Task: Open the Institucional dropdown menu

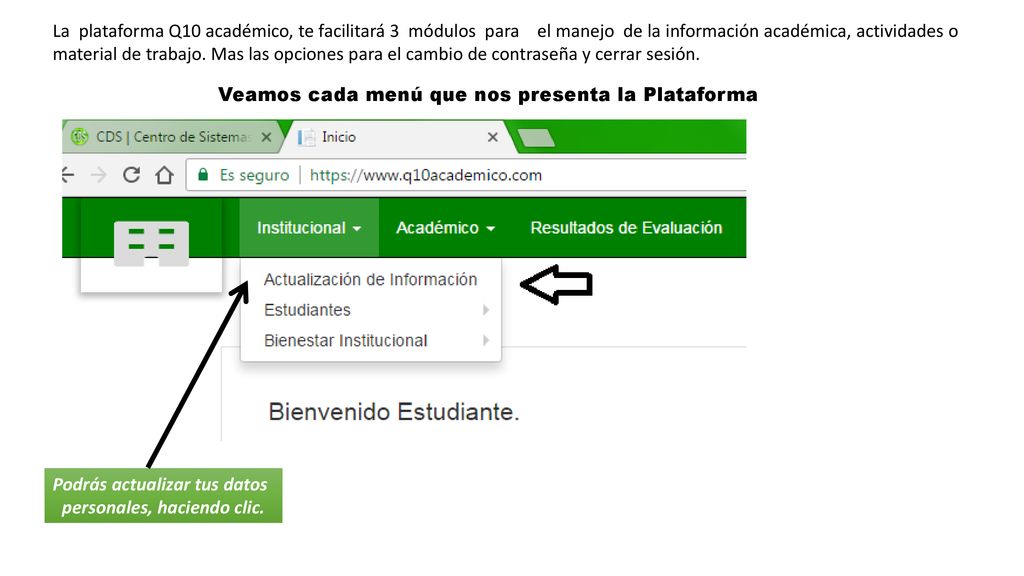Action: pyautogui.click(x=309, y=228)
